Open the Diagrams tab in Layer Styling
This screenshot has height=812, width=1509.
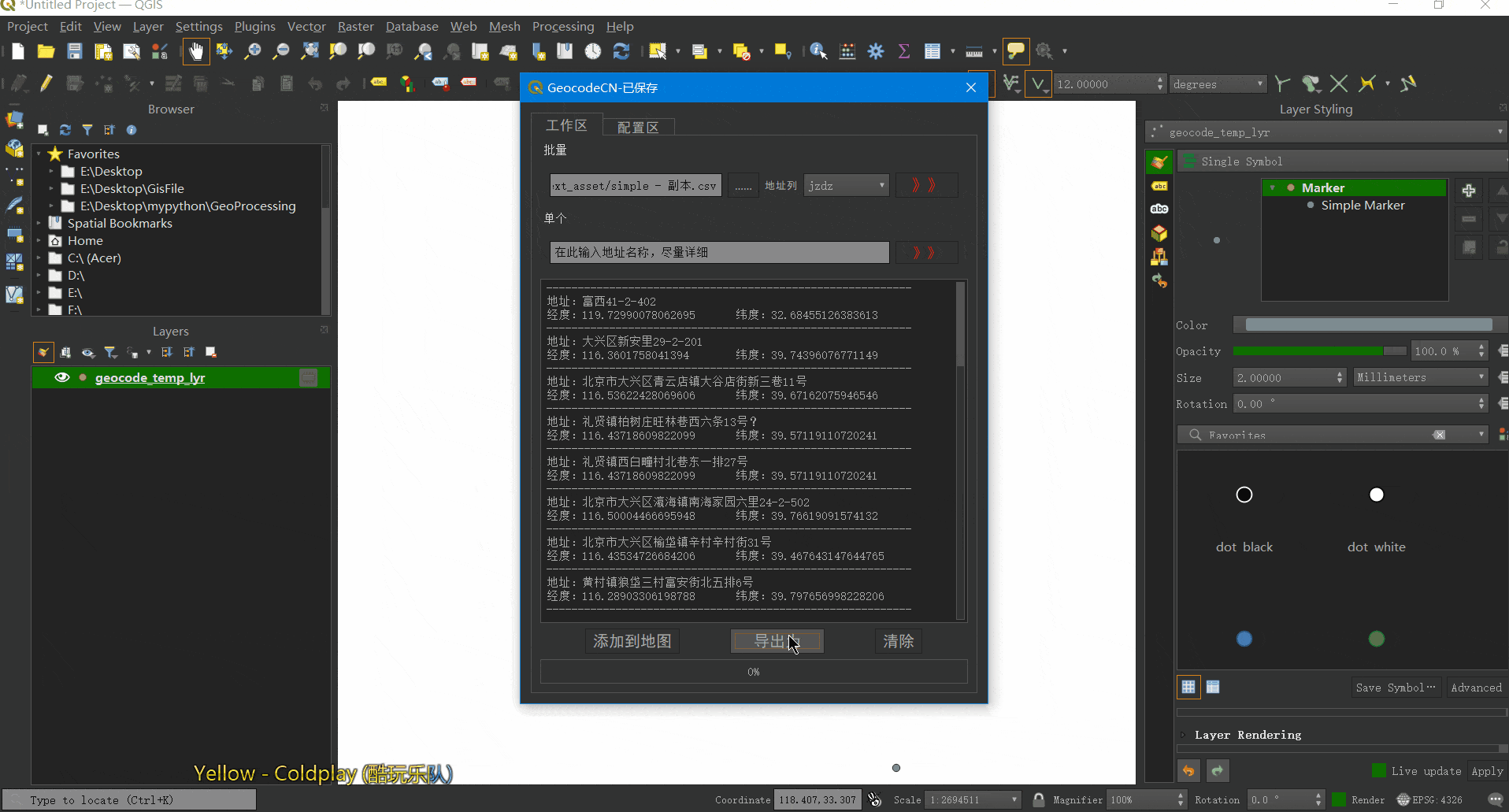coord(1159,257)
